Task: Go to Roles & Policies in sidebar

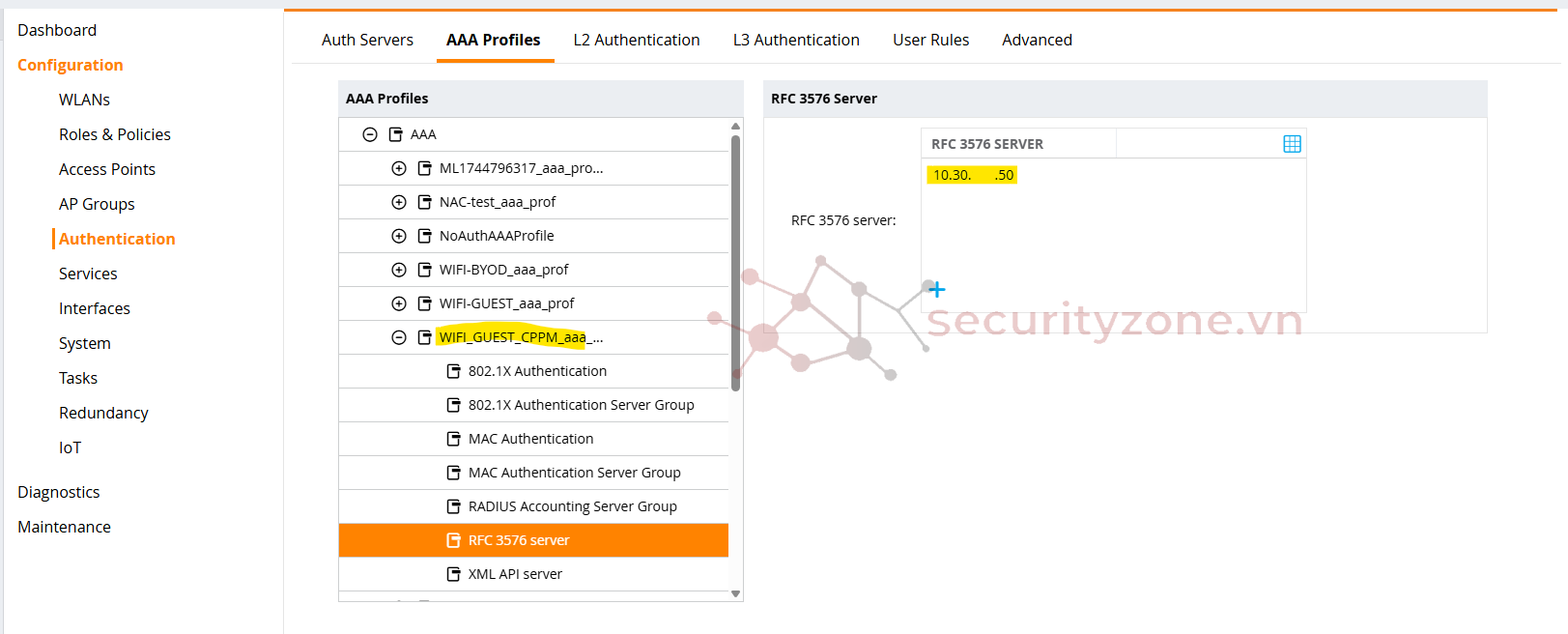Action: coord(114,134)
